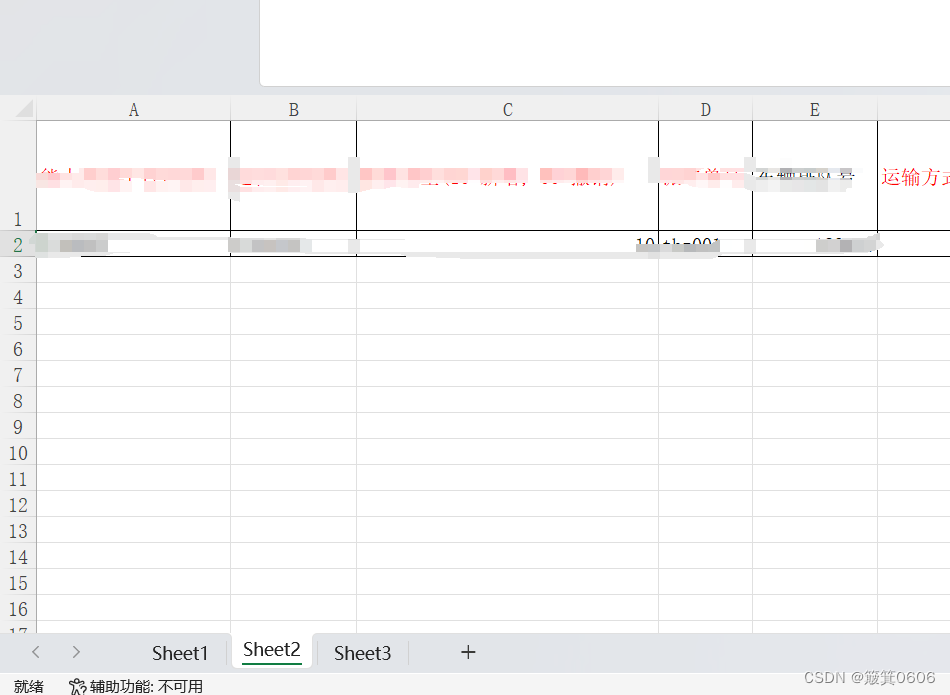Image resolution: width=950 pixels, height=695 pixels.
Task: Click cell D2 value
Action: coord(705,244)
